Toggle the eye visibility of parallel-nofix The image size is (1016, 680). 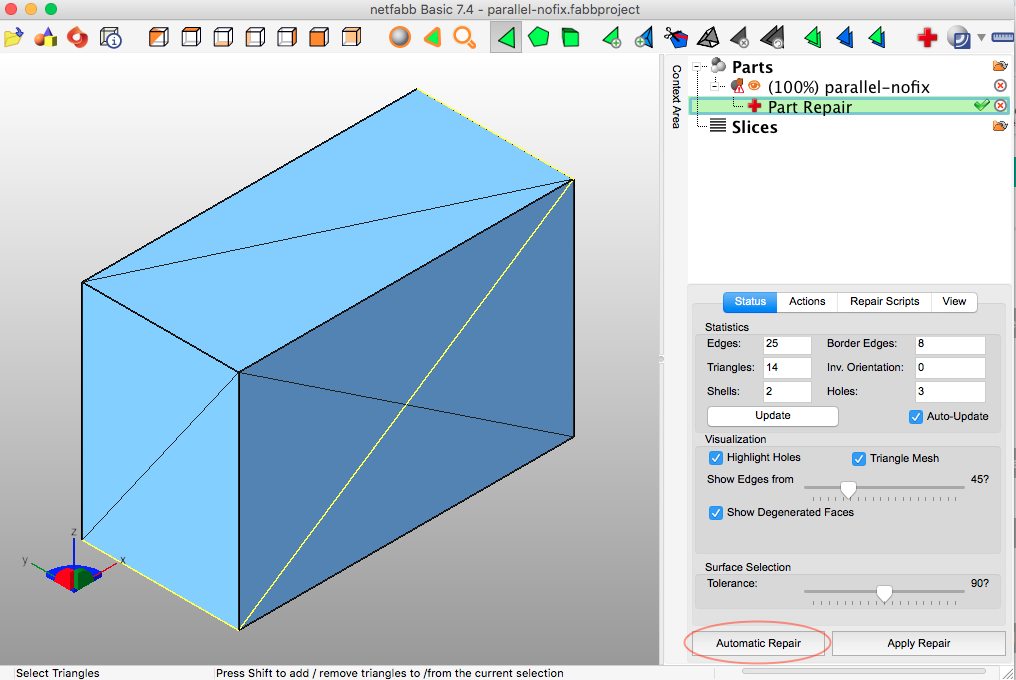click(x=754, y=86)
